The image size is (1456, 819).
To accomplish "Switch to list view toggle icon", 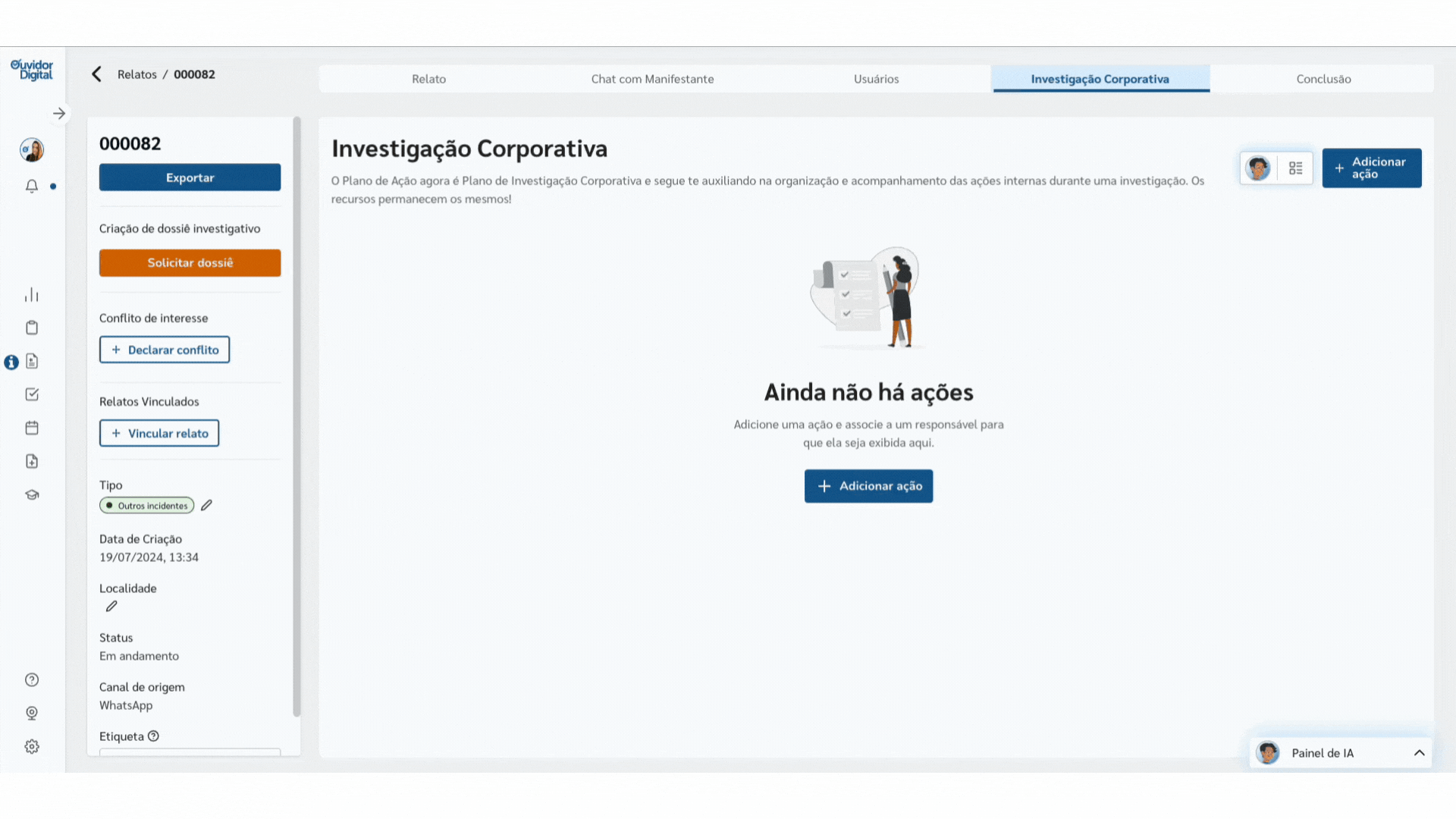I will 1295,168.
